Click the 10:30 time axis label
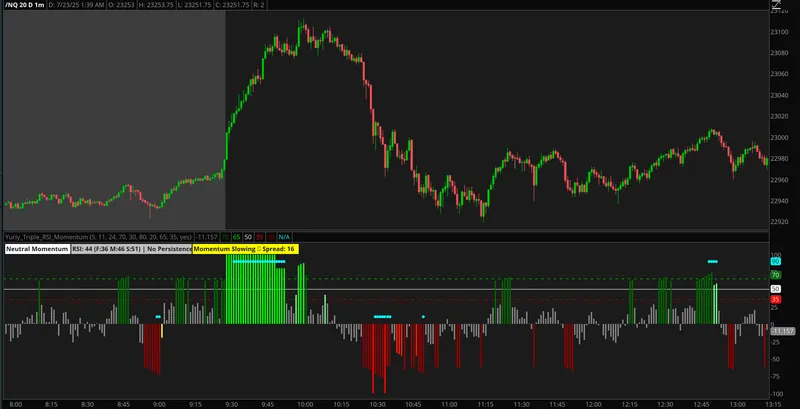800x409 pixels. pos(377,404)
